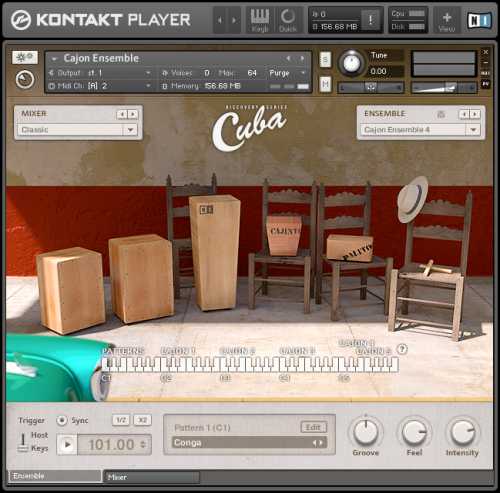Click the Groove knob
This screenshot has height=493, width=500.
[366, 432]
